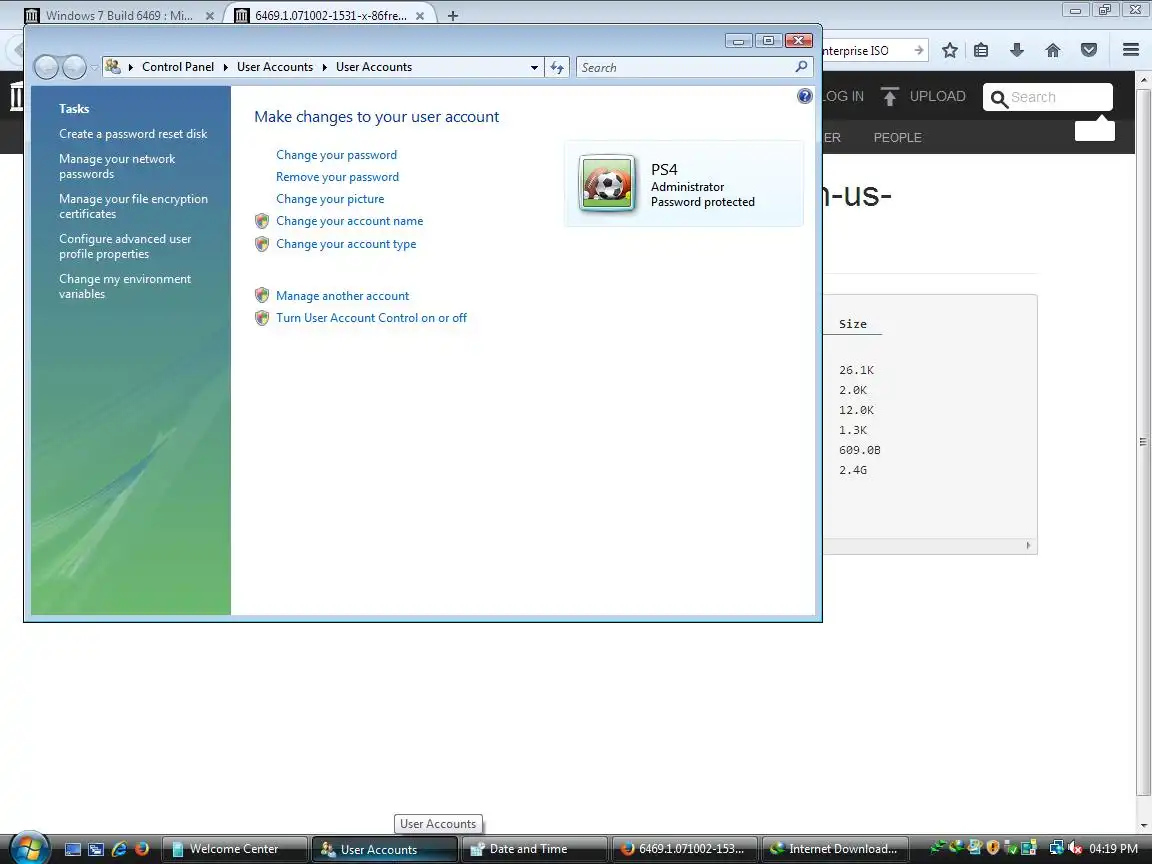1152x864 pixels.
Task: Expand the arrow after first User Accounts breadcrumb
Action: pos(324,67)
